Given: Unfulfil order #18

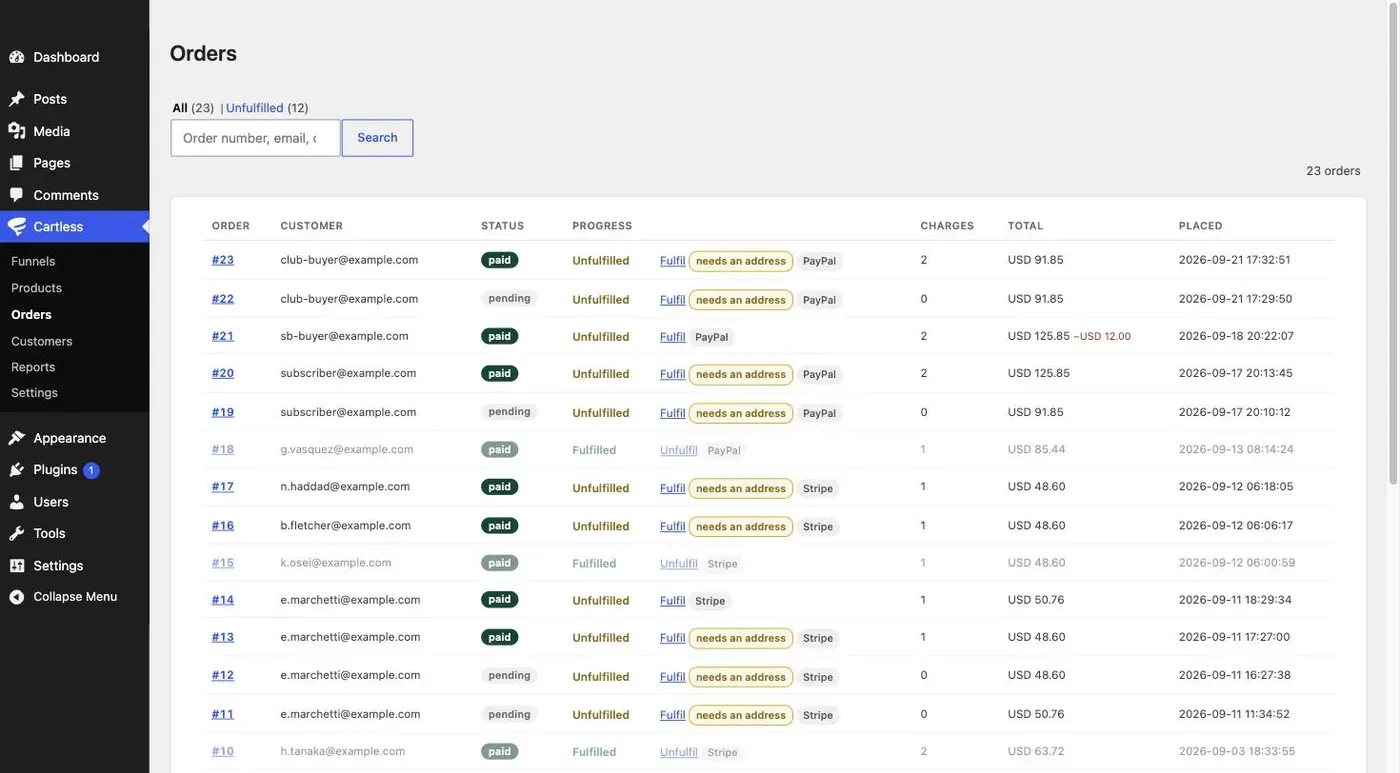Looking at the screenshot, I should (x=679, y=450).
